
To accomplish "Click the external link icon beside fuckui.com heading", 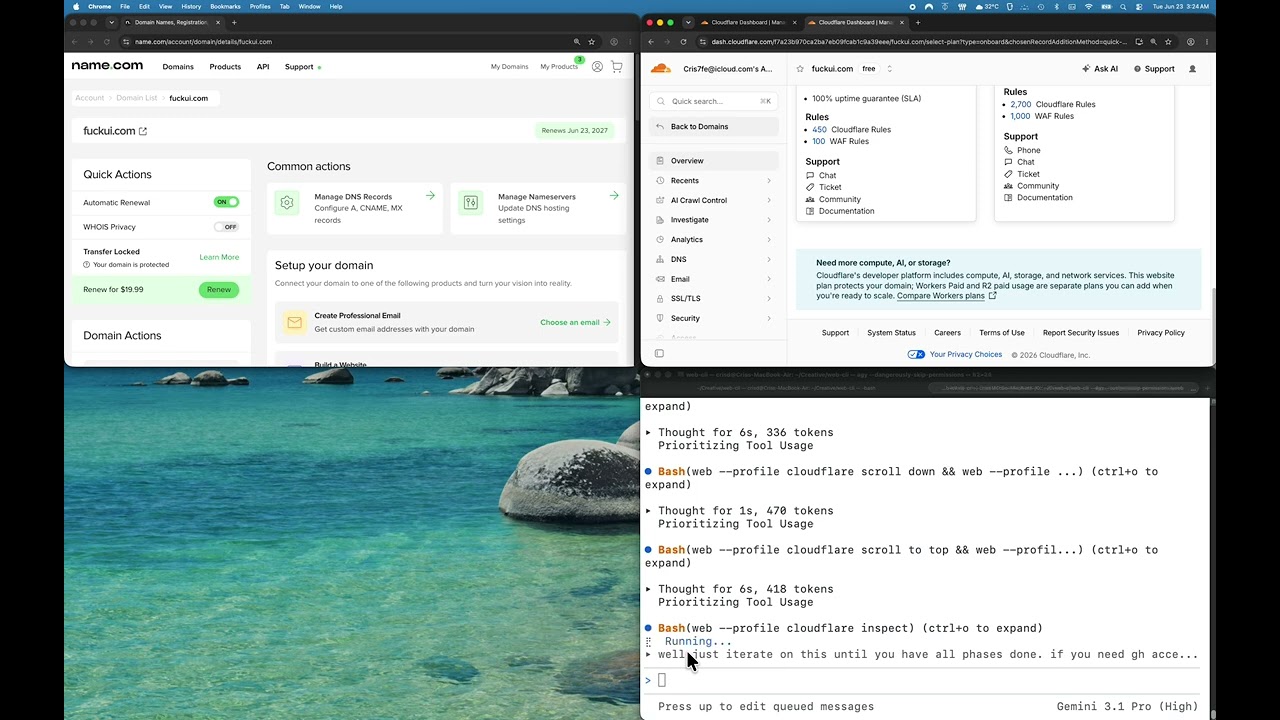I will [x=143, y=131].
